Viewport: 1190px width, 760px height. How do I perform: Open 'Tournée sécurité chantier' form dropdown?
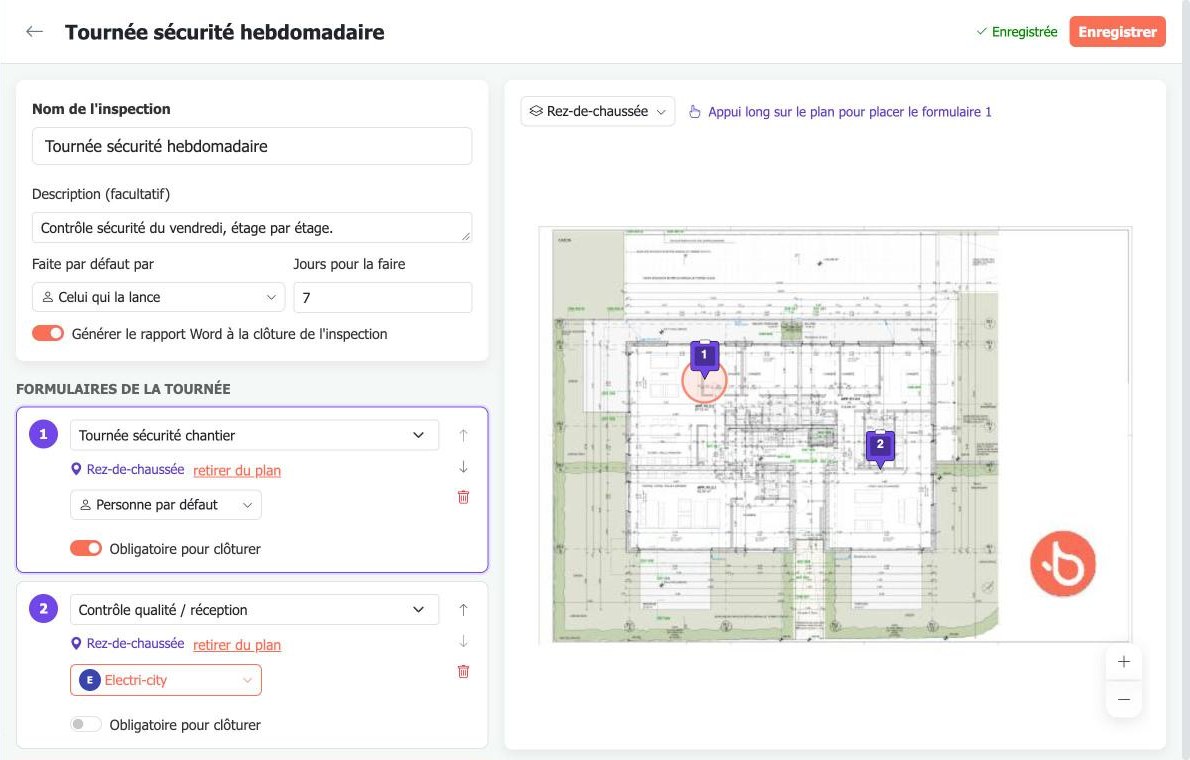[x=254, y=435]
